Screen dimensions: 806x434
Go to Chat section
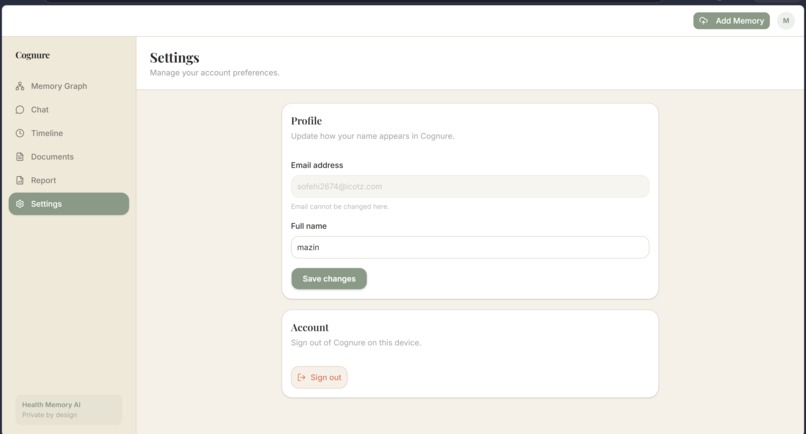click(69, 110)
